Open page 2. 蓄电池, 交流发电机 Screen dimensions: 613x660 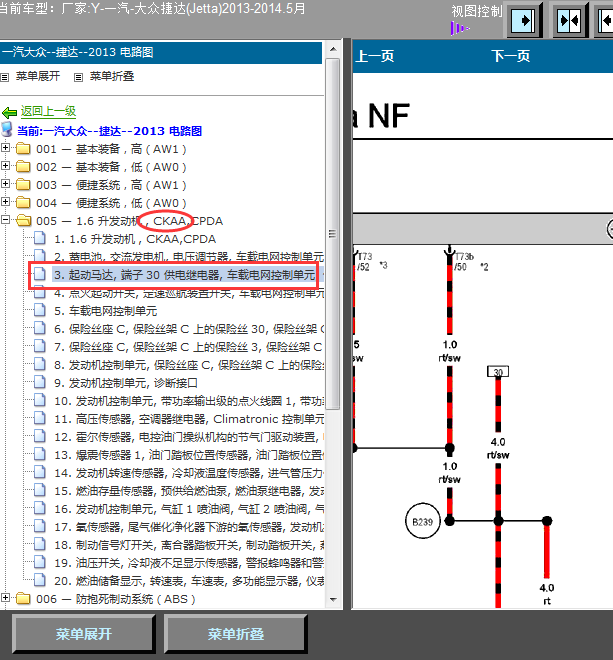coord(189,257)
